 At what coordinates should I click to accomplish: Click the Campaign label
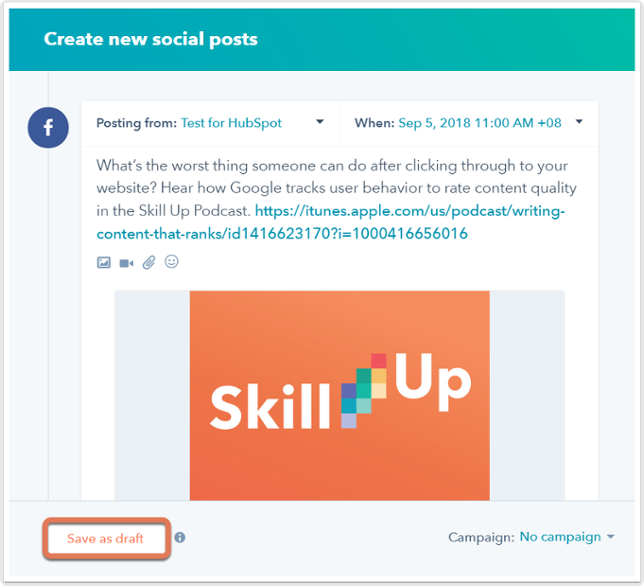tap(481, 538)
